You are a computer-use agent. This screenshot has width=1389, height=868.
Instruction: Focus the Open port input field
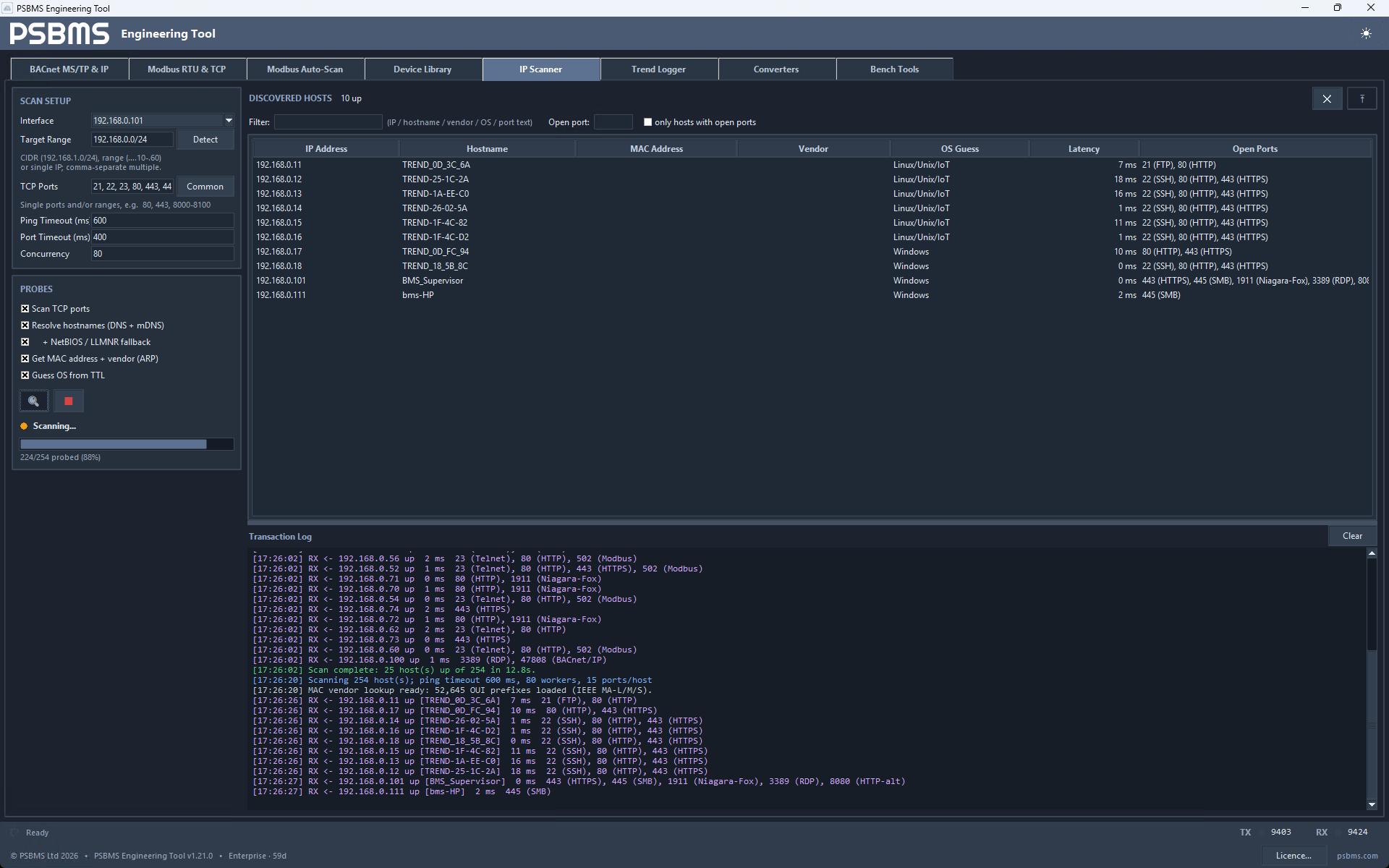click(613, 122)
